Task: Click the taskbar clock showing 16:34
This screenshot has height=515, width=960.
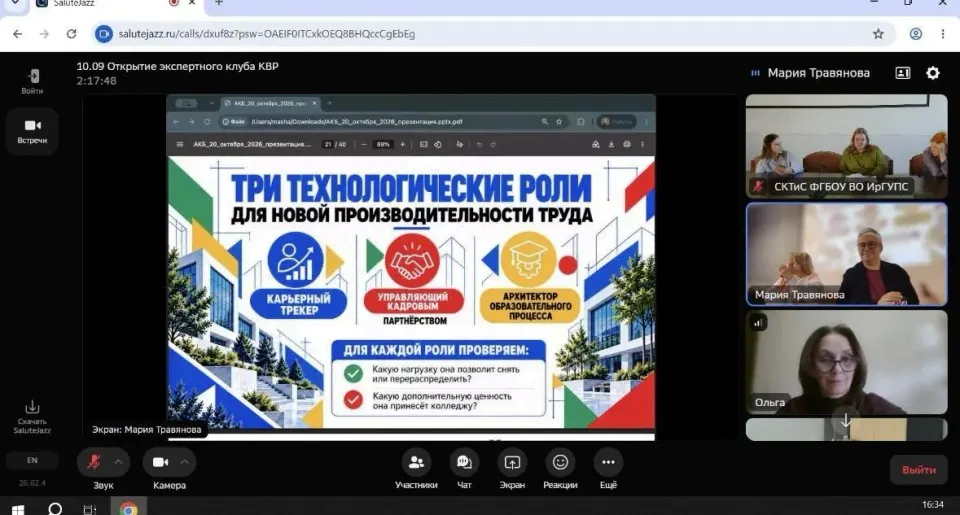Action: point(933,505)
